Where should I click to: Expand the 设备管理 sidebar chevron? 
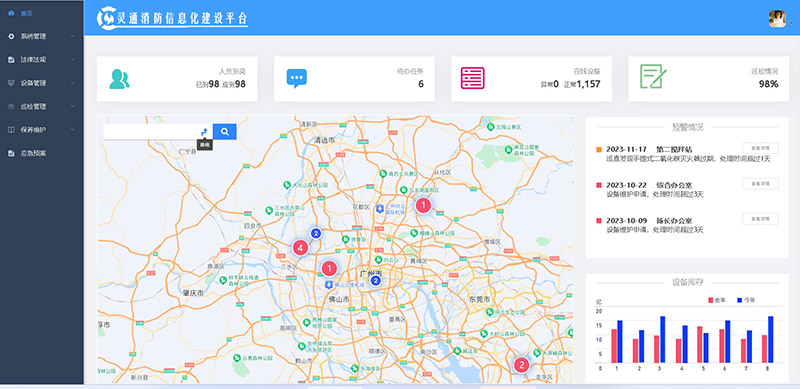pos(73,83)
